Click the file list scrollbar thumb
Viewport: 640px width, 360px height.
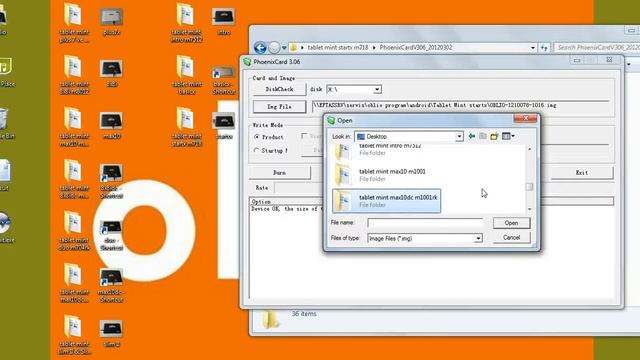tap(529, 187)
